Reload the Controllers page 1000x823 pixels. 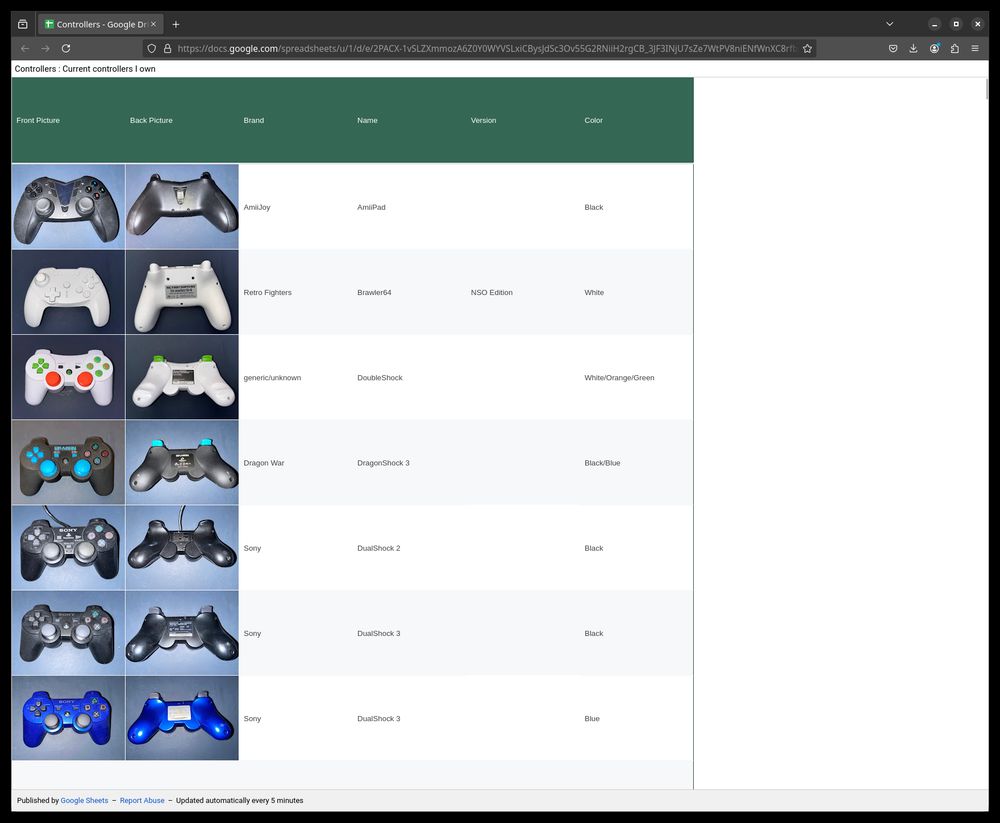point(66,48)
